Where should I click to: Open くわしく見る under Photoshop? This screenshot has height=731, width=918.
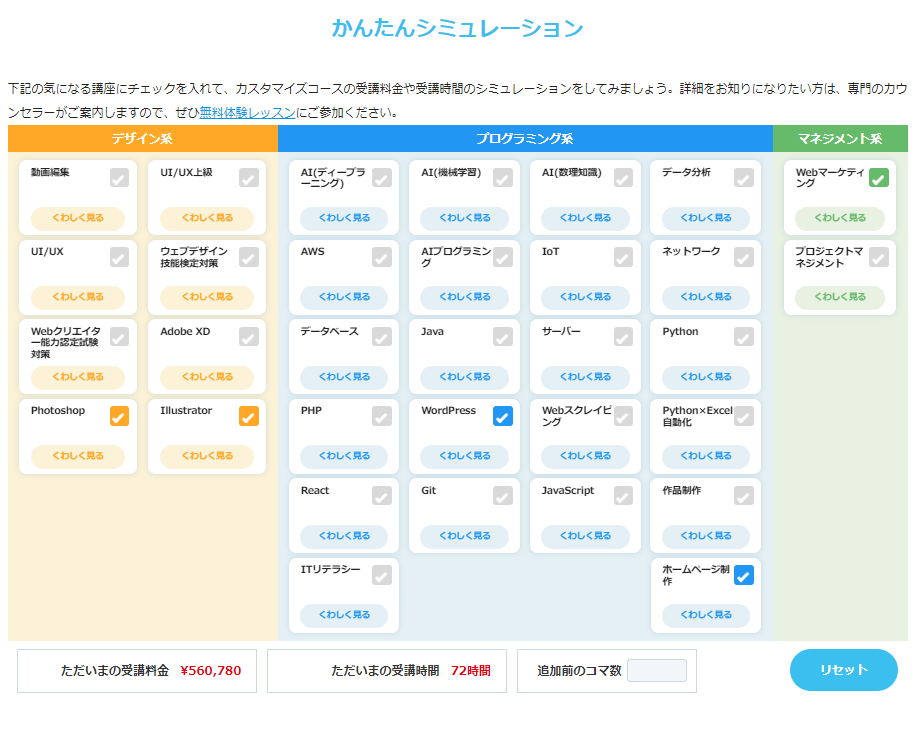[78, 456]
